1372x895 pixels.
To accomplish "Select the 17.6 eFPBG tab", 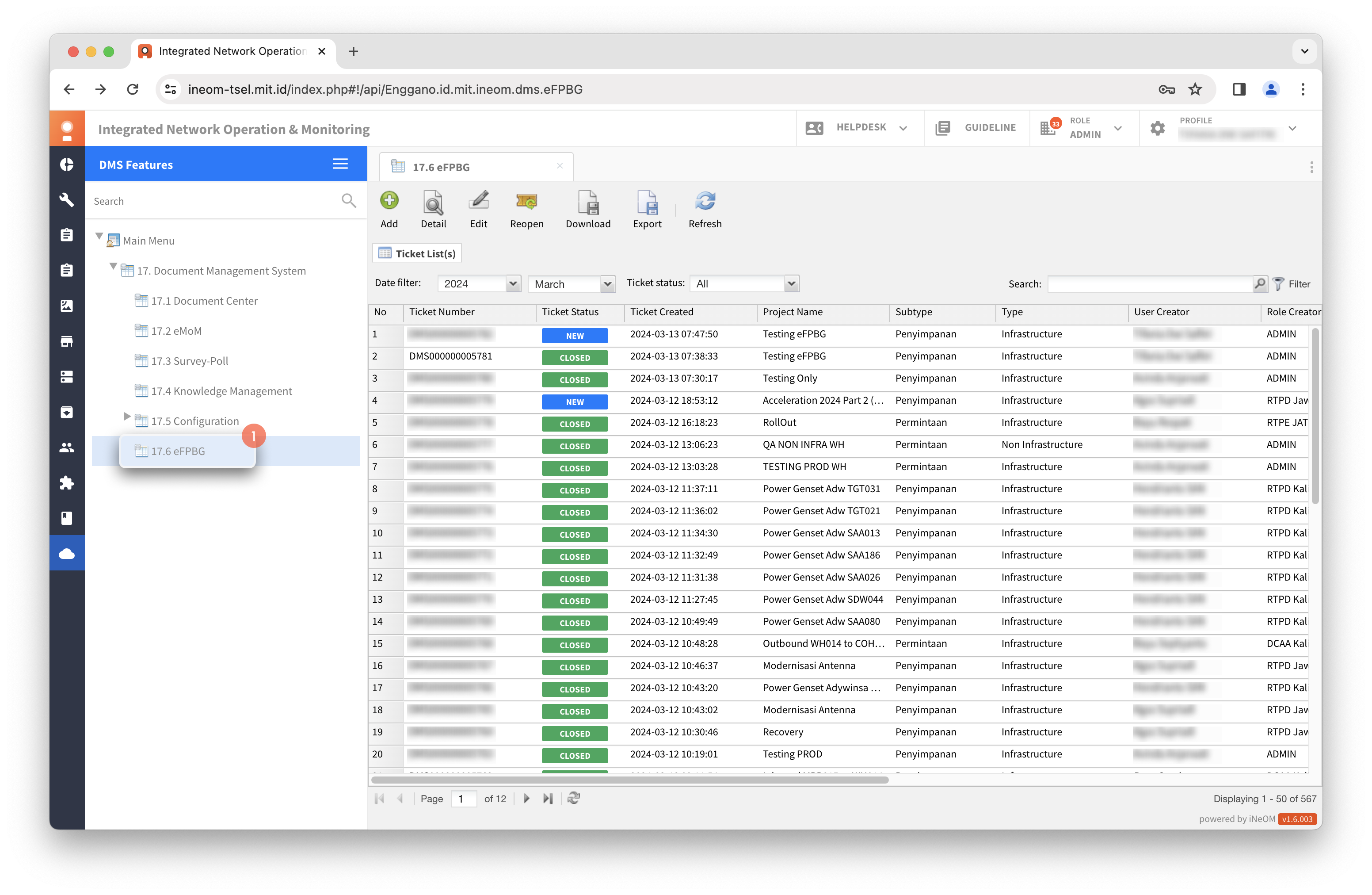I will [476, 167].
